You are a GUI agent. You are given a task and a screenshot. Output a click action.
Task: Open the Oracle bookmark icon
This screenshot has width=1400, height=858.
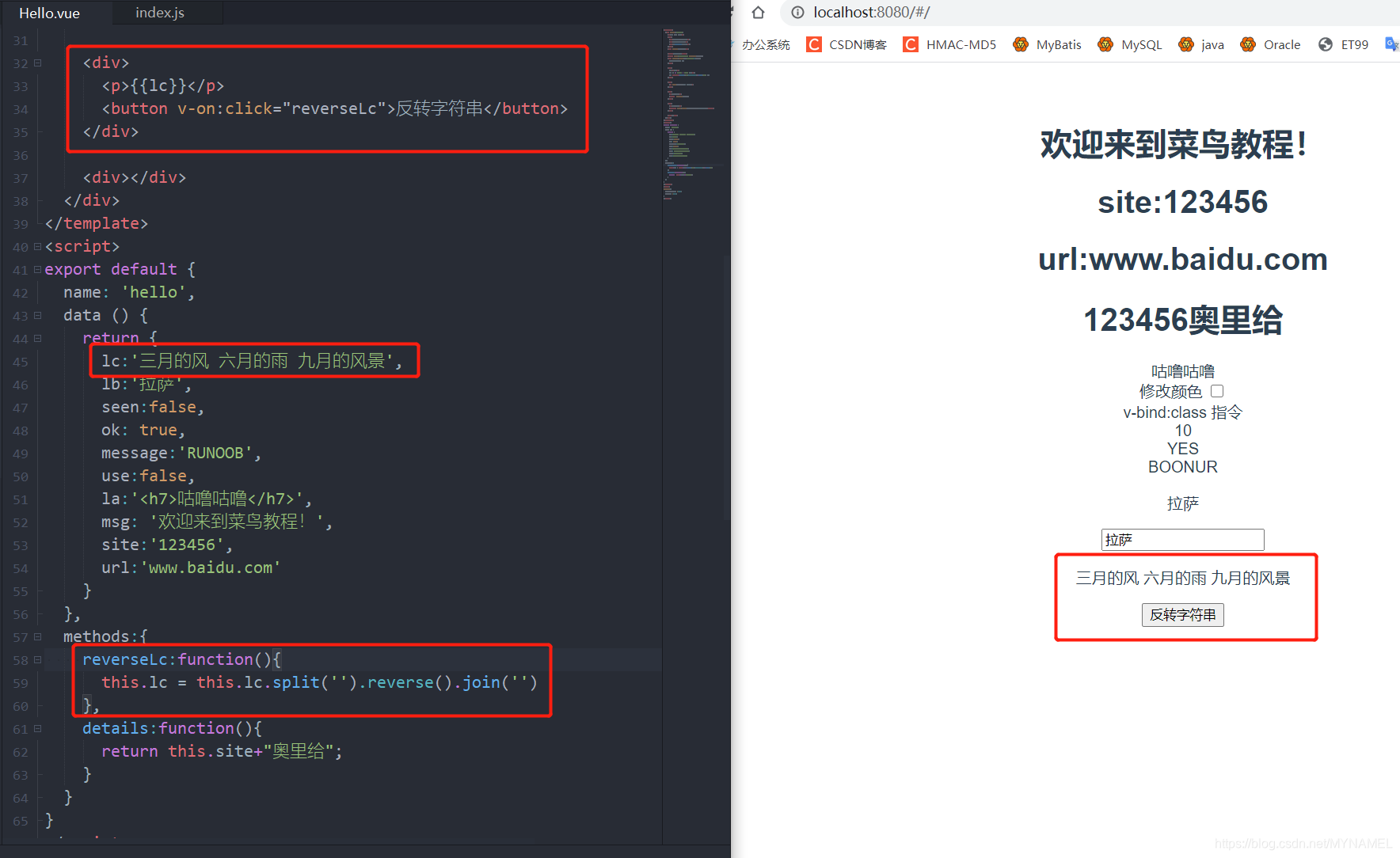pos(1248,44)
